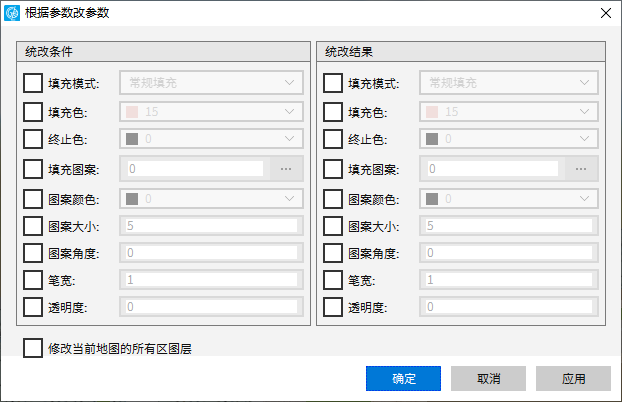
Task: Enable 笔宽 checkbox in 统改结果
Action: [333, 280]
